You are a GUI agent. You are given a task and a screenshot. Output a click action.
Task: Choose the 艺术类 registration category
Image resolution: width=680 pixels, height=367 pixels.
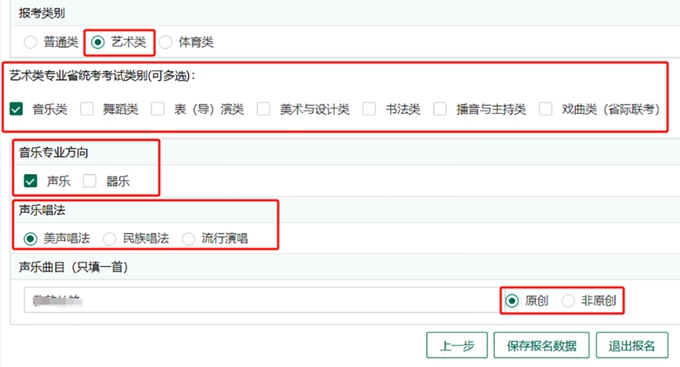(98, 43)
